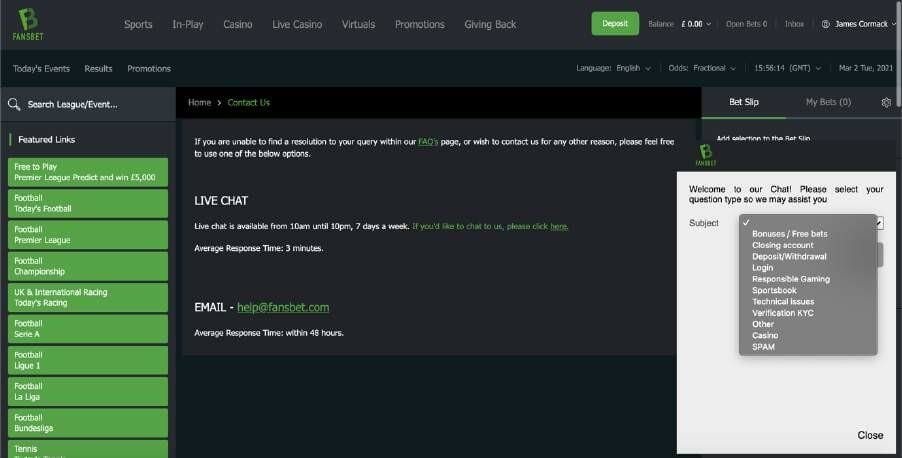Image resolution: width=902 pixels, height=458 pixels.
Task: Open the Results page
Action: [x=98, y=68]
